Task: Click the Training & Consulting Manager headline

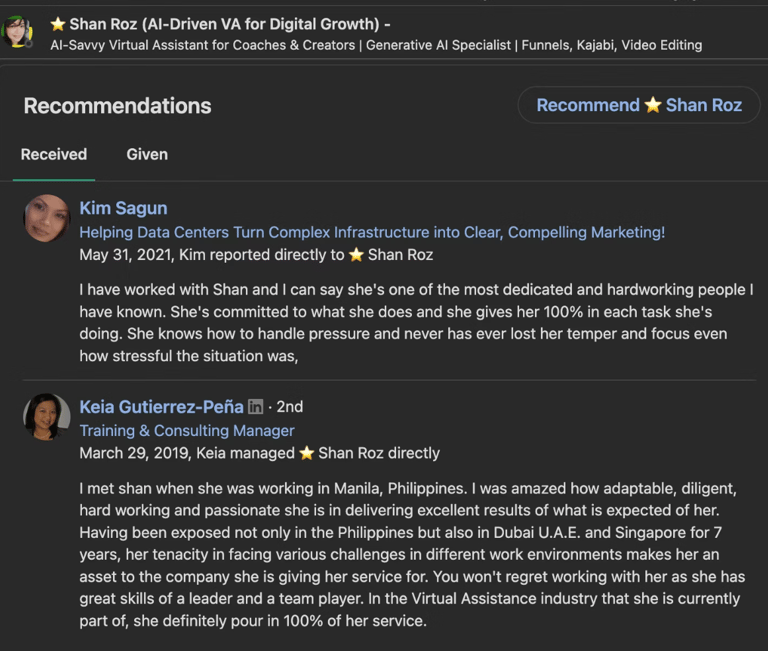Action: (187, 430)
